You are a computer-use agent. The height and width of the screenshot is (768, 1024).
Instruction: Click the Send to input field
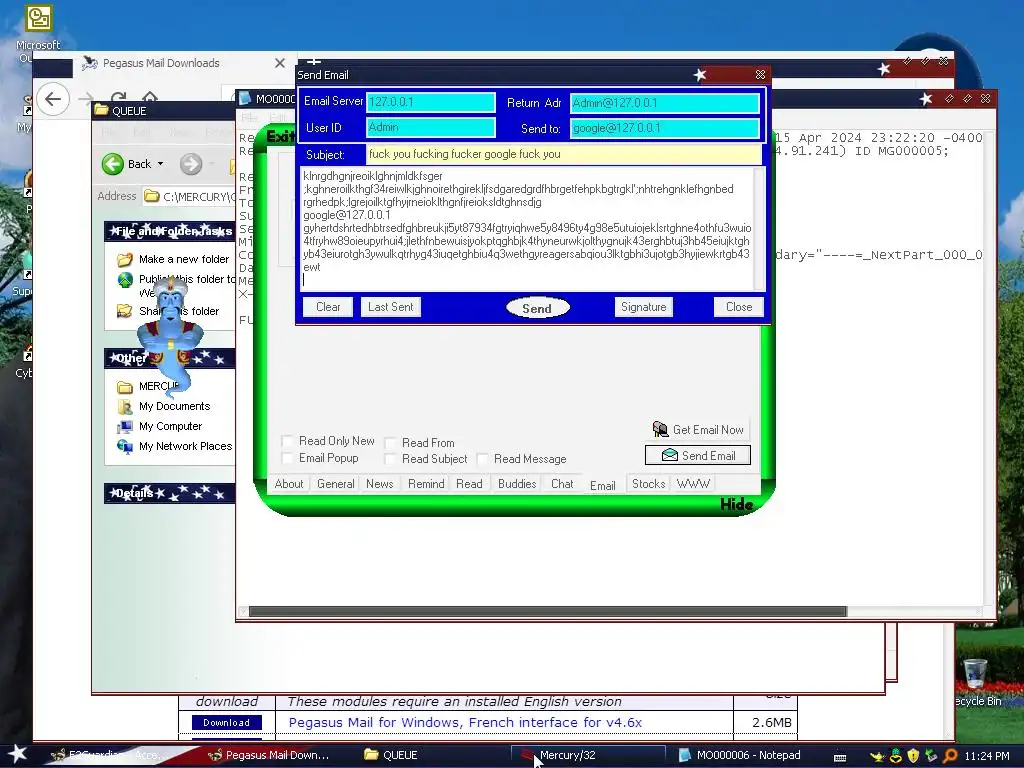(665, 128)
